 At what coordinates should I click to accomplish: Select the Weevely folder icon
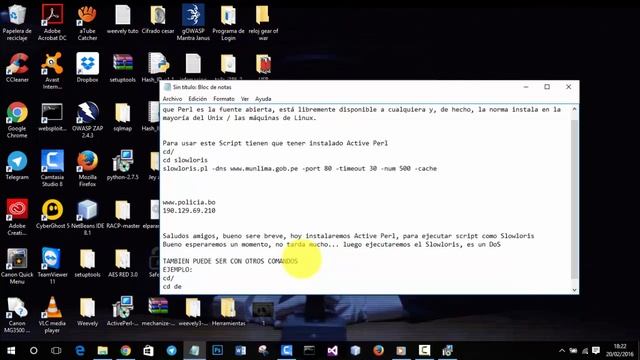click(87, 311)
